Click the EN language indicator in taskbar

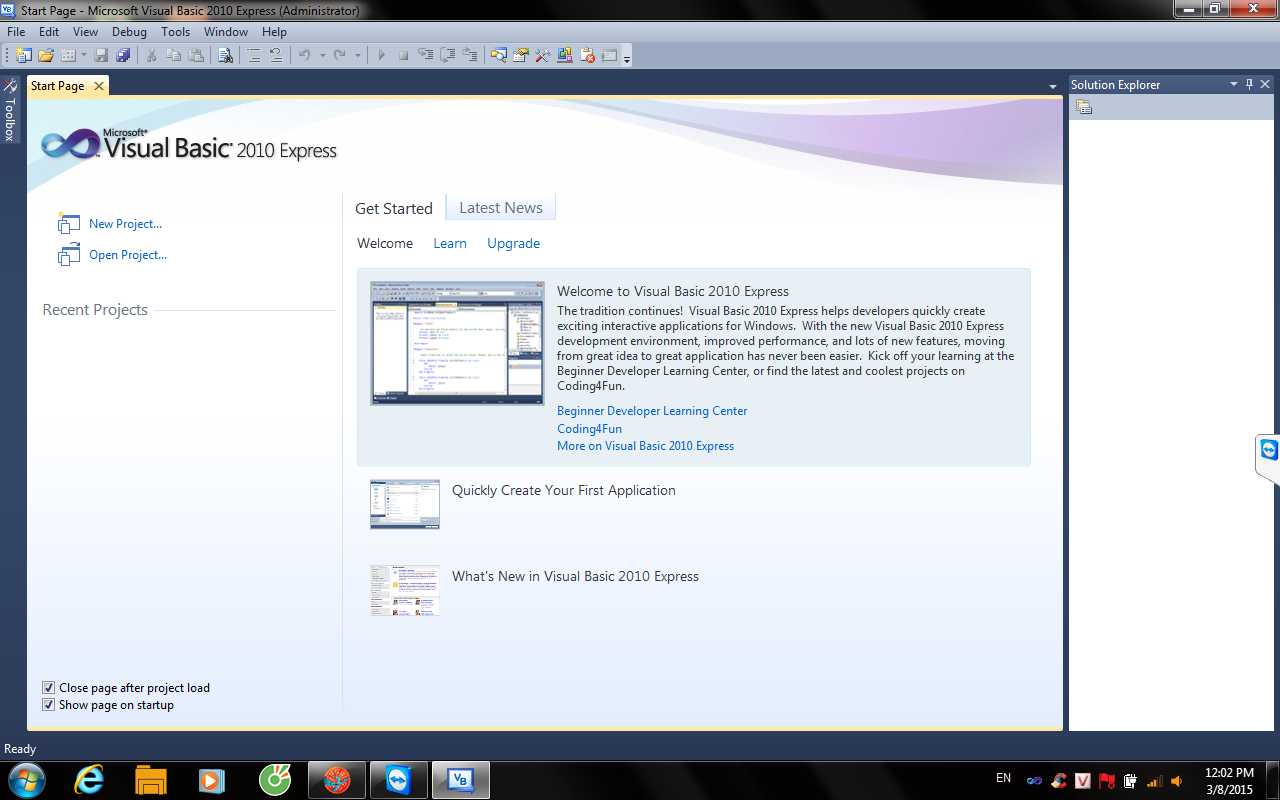point(1003,778)
